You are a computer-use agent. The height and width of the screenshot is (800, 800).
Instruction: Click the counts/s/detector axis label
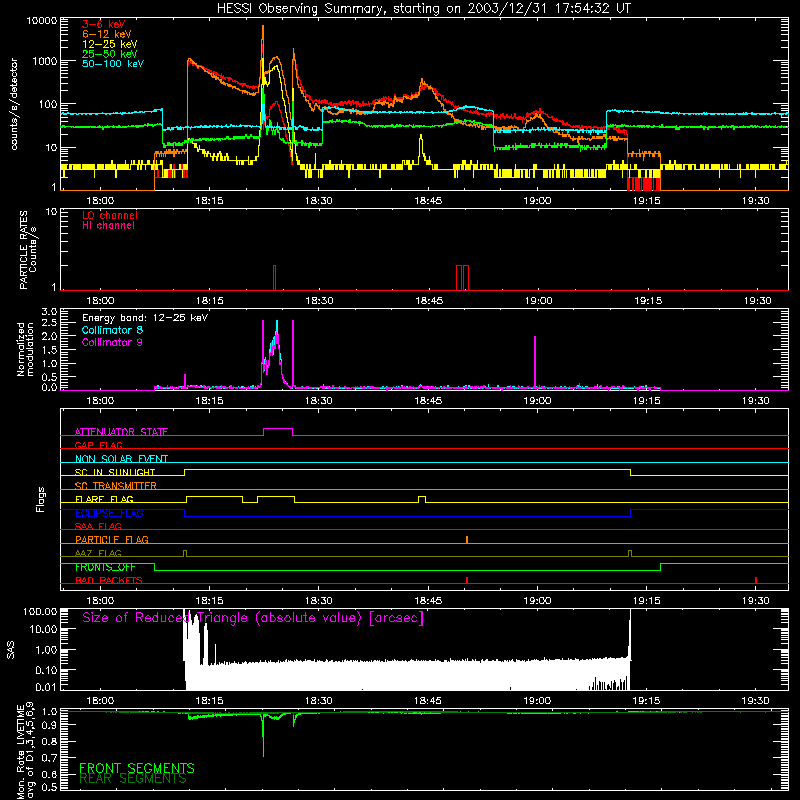14,104
